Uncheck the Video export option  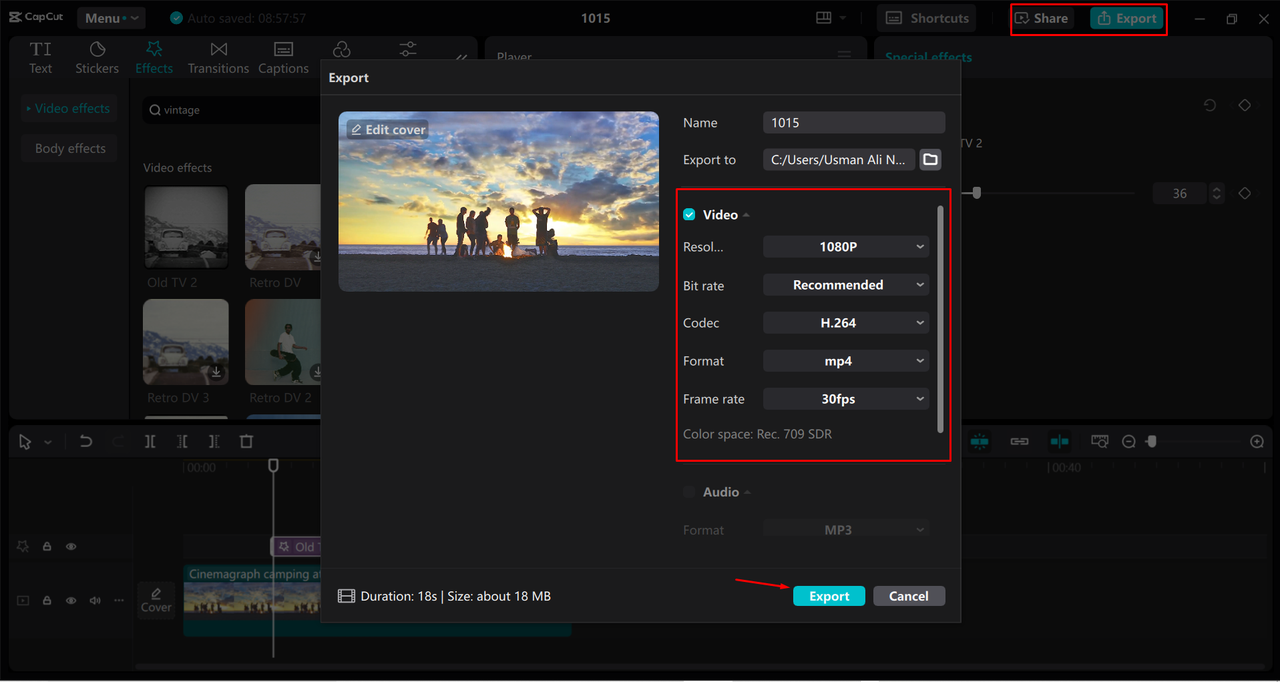(x=689, y=213)
